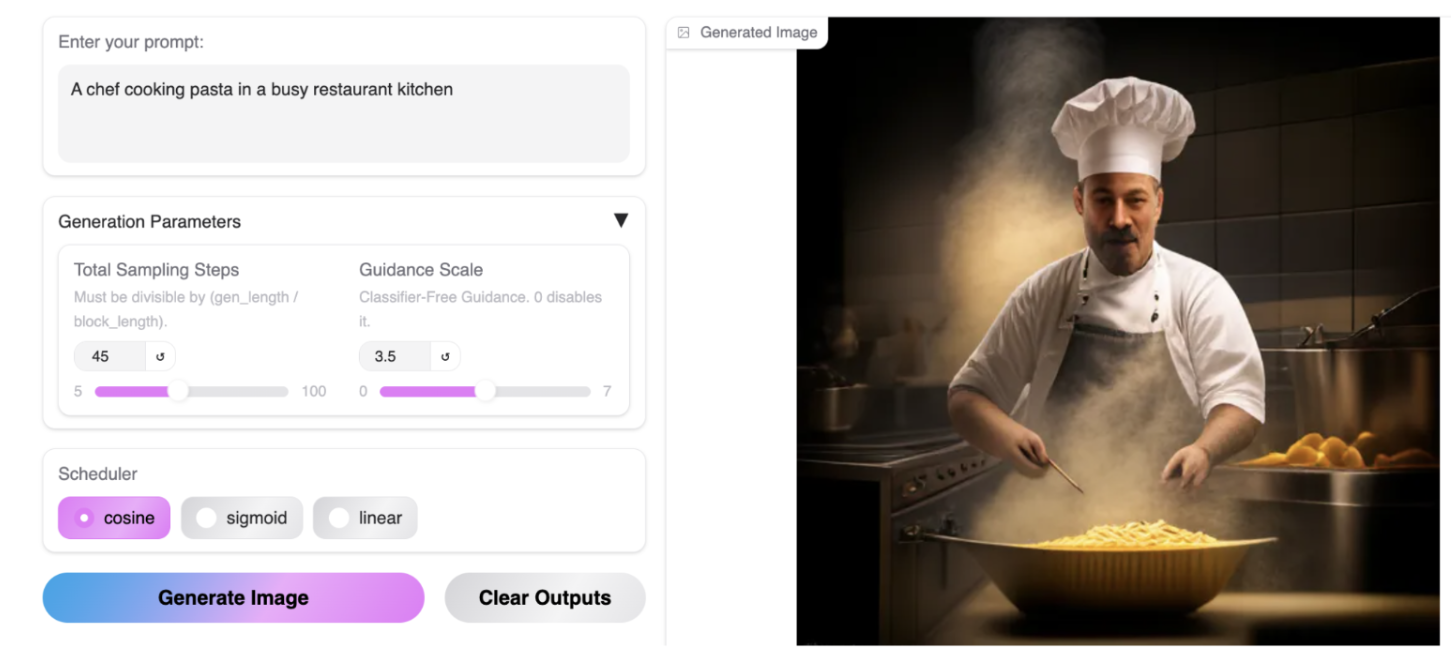The image size is (1452, 662).
Task: Select the cosine scheduler option
Action: (x=114, y=518)
